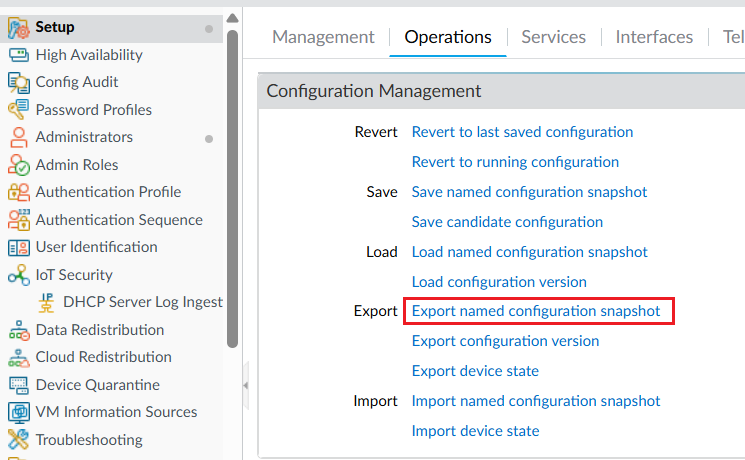Viewport: 745px width, 460px height.
Task: Go to Config Audit
Action: tap(76, 82)
